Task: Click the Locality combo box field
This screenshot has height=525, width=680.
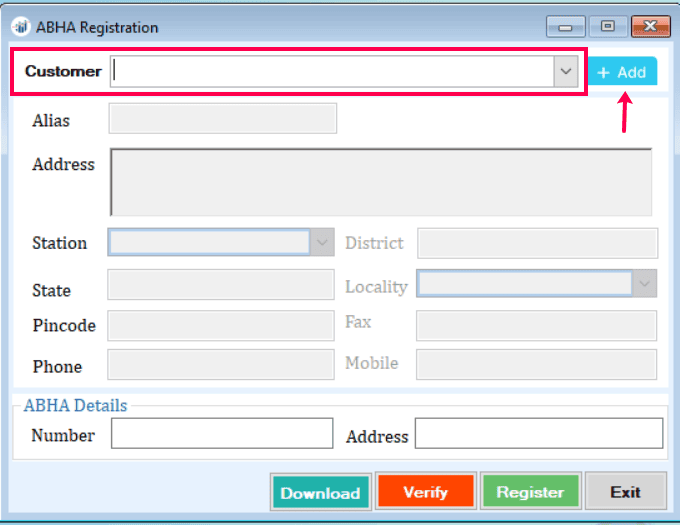Action: [524, 284]
